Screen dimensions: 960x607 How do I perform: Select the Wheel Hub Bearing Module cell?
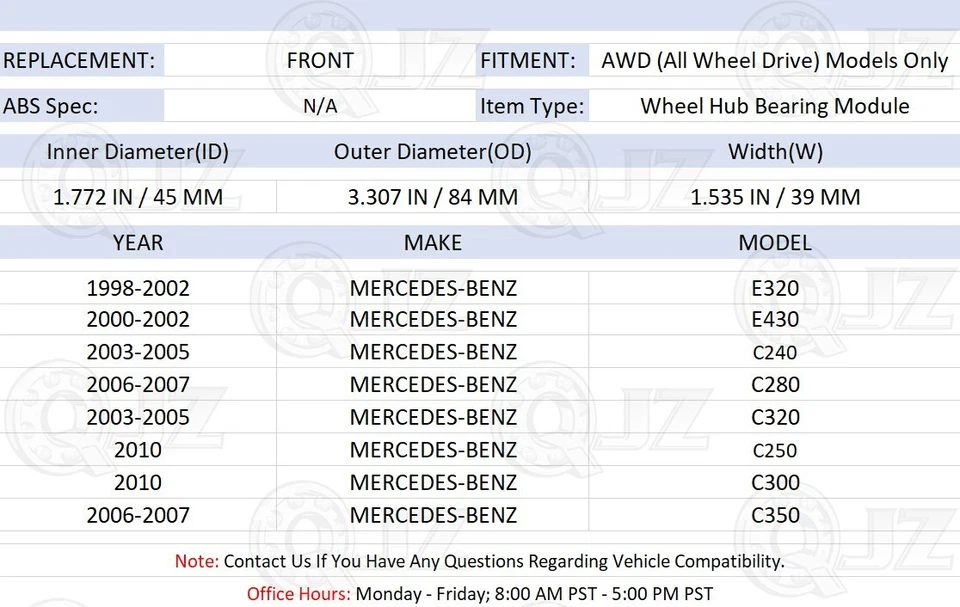[774, 106]
